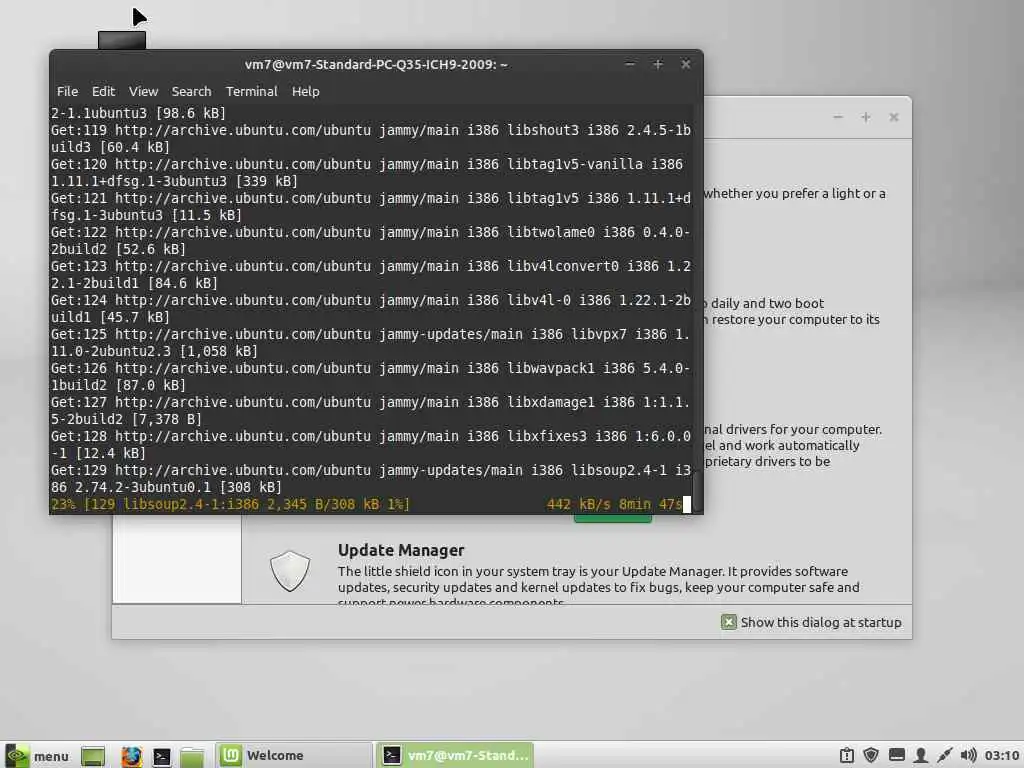Image resolution: width=1024 pixels, height=768 pixels.
Task: Click the clipboard notification tray icon
Action: 847,756
